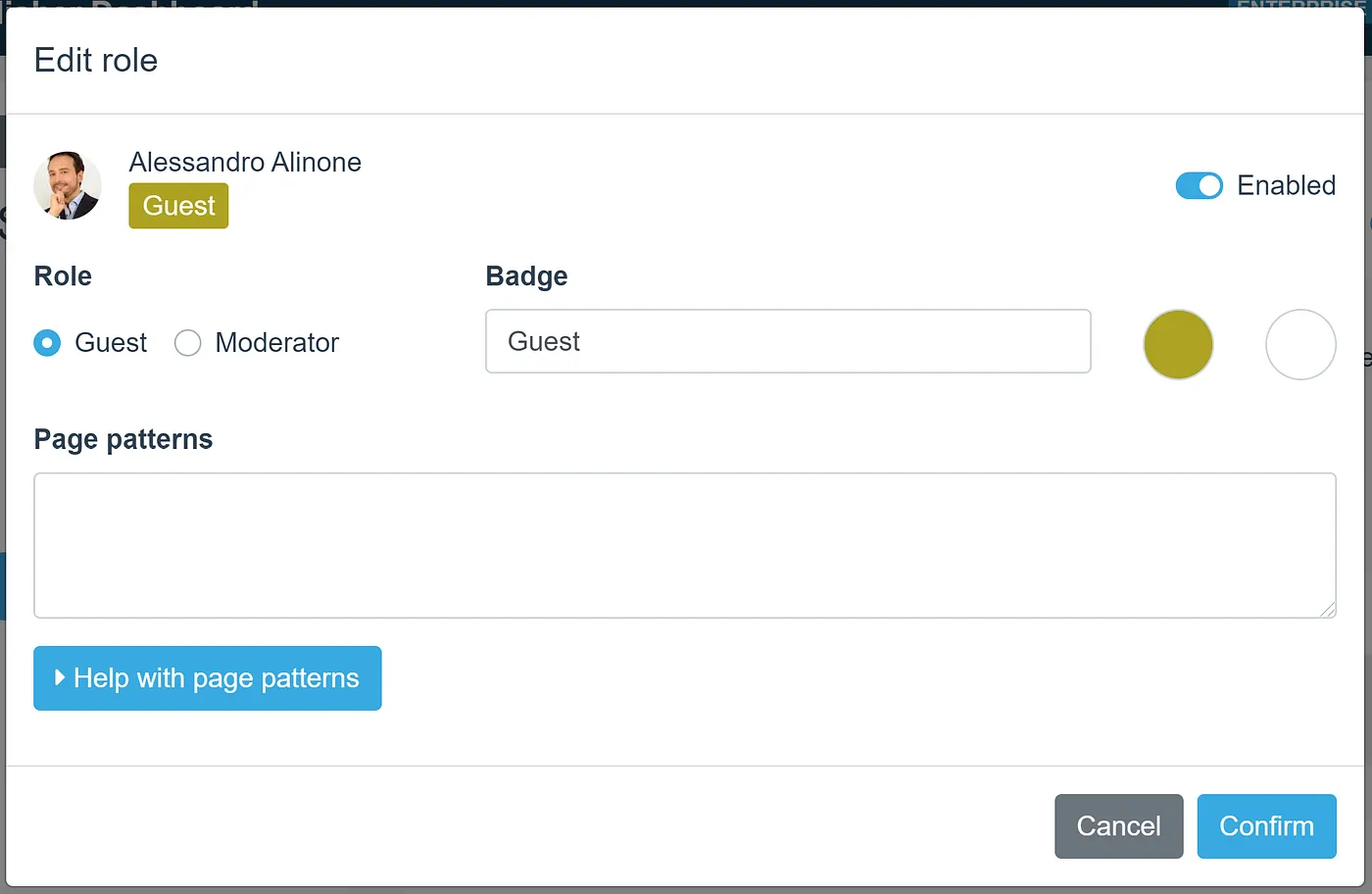
Task: Click the Guest badge under the user name
Action: click(178, 206)
